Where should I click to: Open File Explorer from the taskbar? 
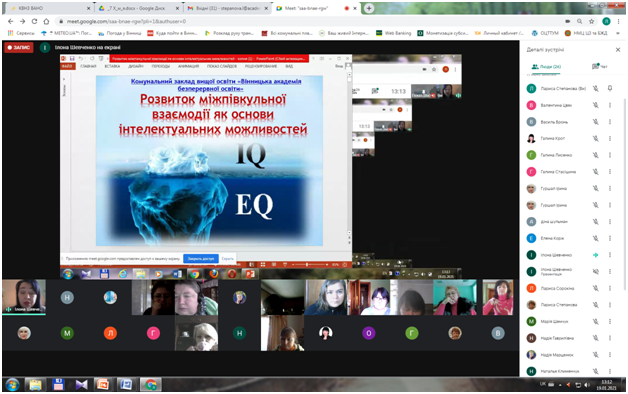(x=35, y=385)
